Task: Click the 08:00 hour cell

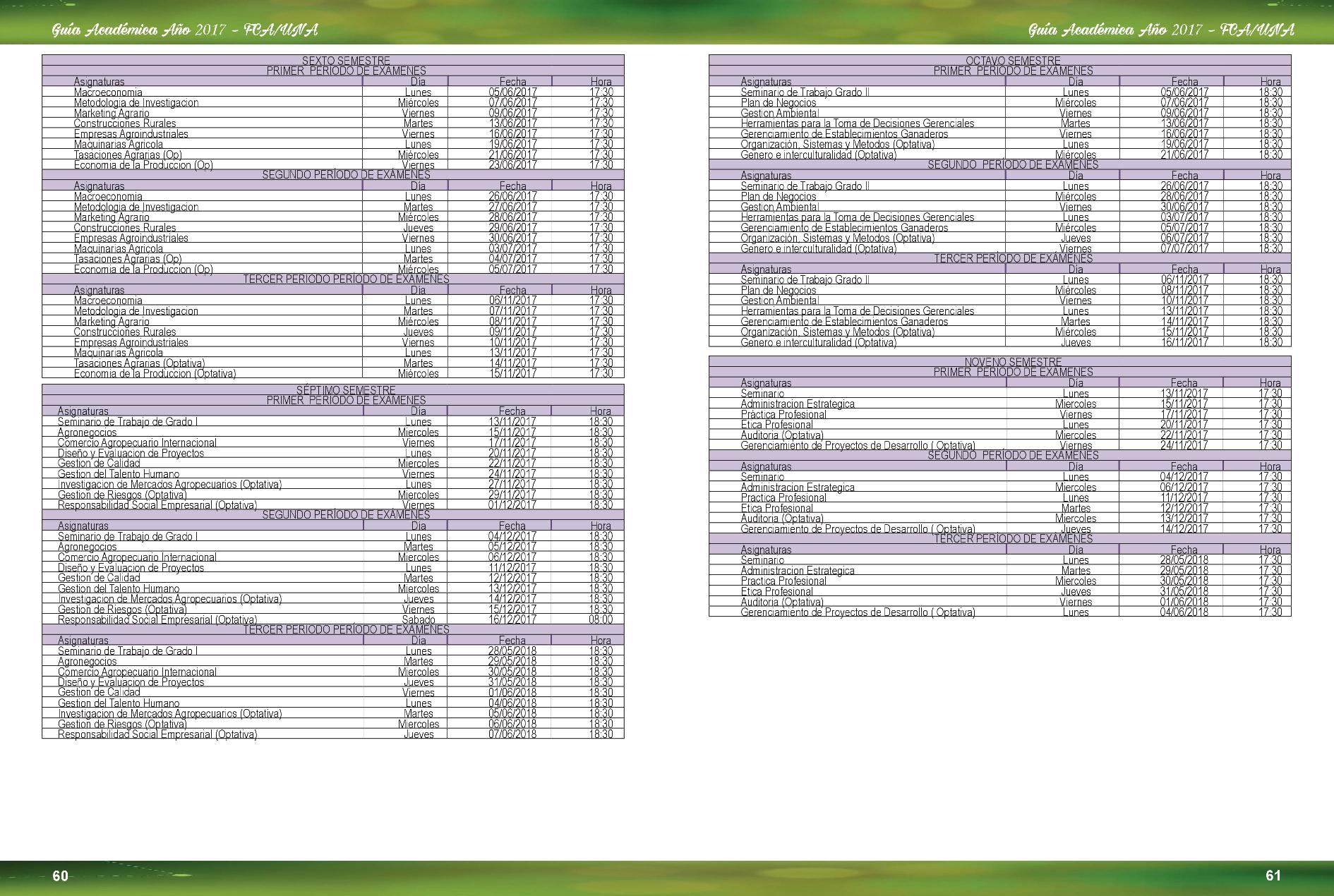Action: click(601, 619)
